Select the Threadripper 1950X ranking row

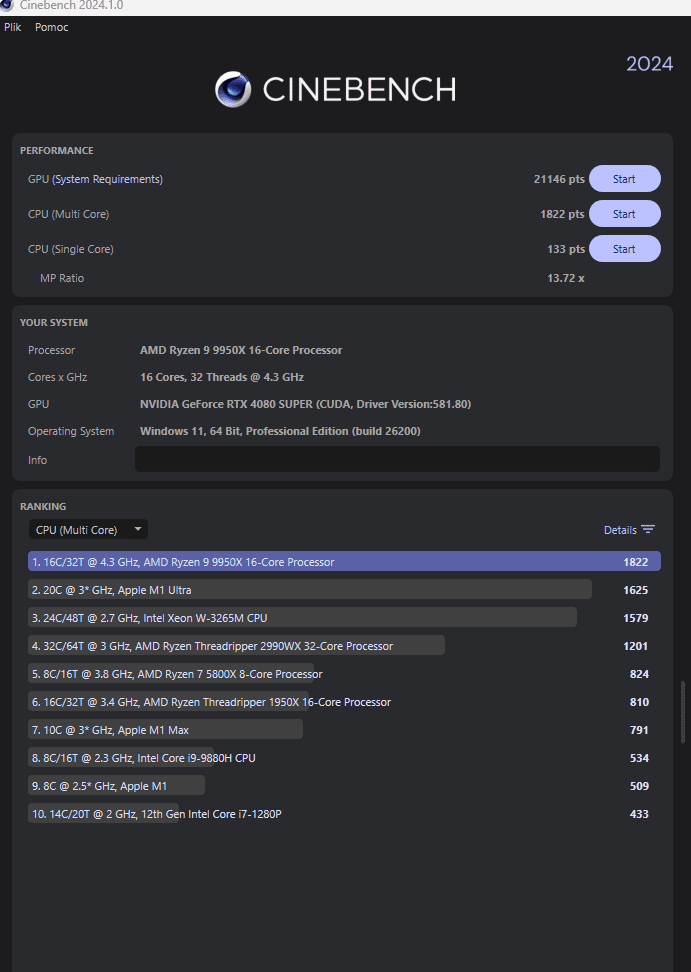344,702
